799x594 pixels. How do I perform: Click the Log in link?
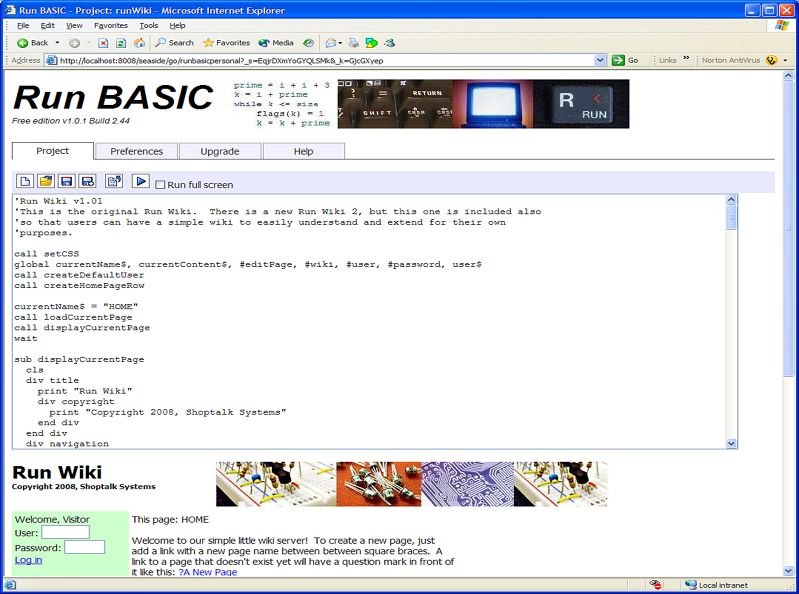pos(28,560)
